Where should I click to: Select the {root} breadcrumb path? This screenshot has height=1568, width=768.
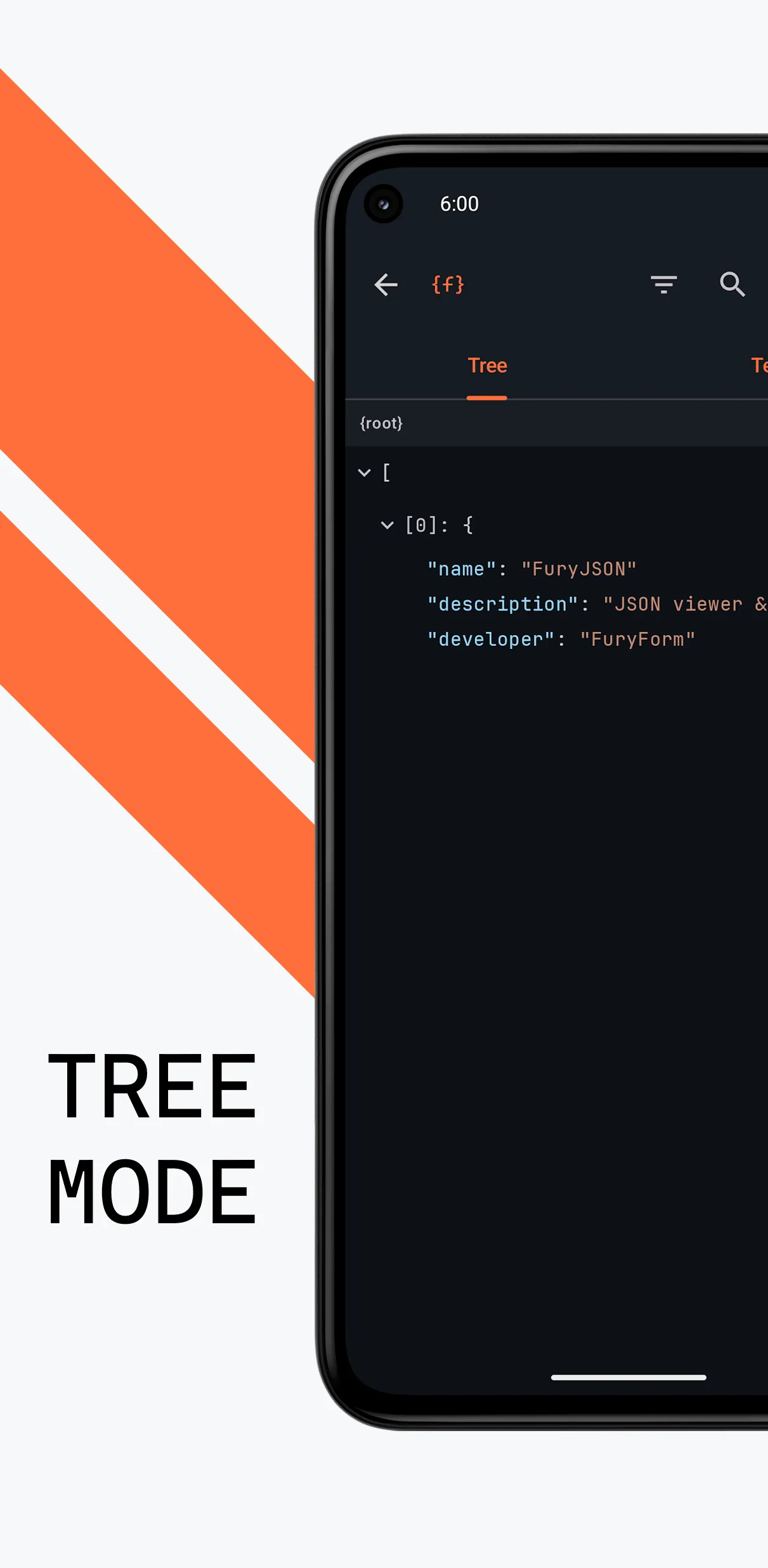pos(381,423)
